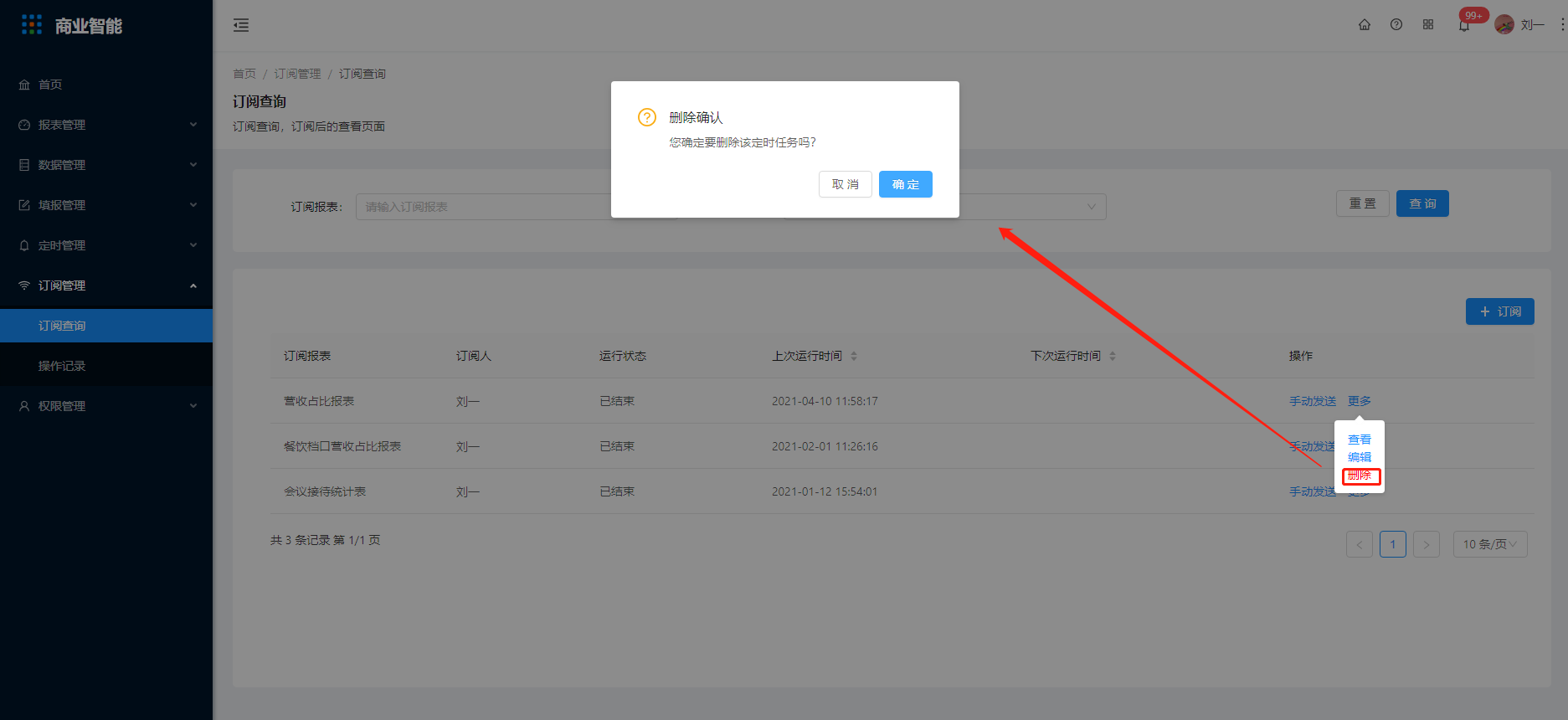Image resolution: width=1568 pixels, height=720 pixels.
Task: Cancel deletion with the 取消 button
Action: pyautogui.click(x=846, y=184)
